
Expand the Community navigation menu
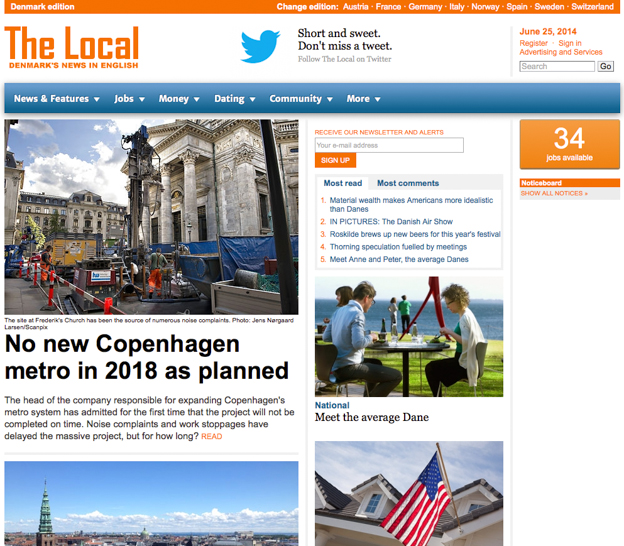[300, 99]
